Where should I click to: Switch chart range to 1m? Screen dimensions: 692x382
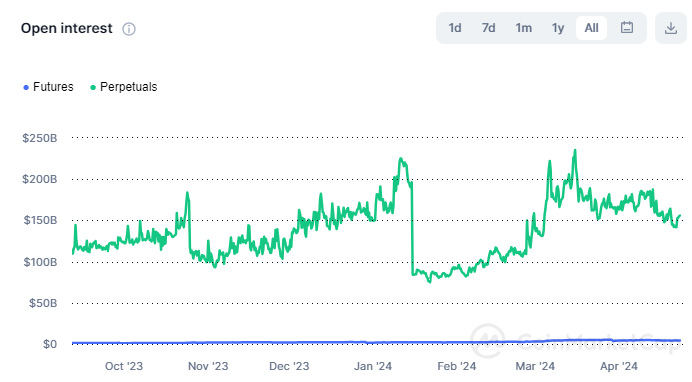click(523, 28)
